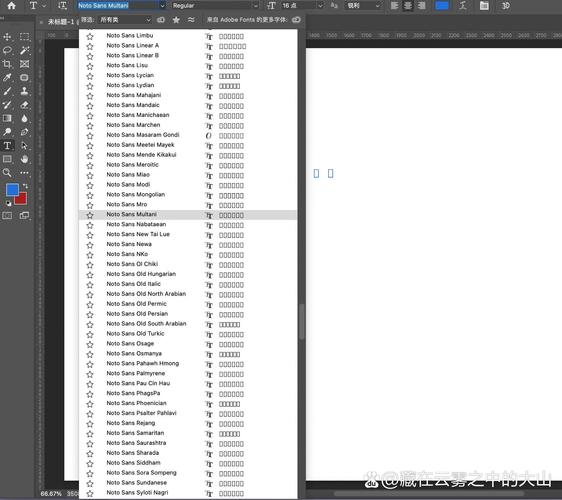Viewport: 562px width, 500px height.
Task: Open the font family dropdown arrow
Action: click(x=162, y=6)
